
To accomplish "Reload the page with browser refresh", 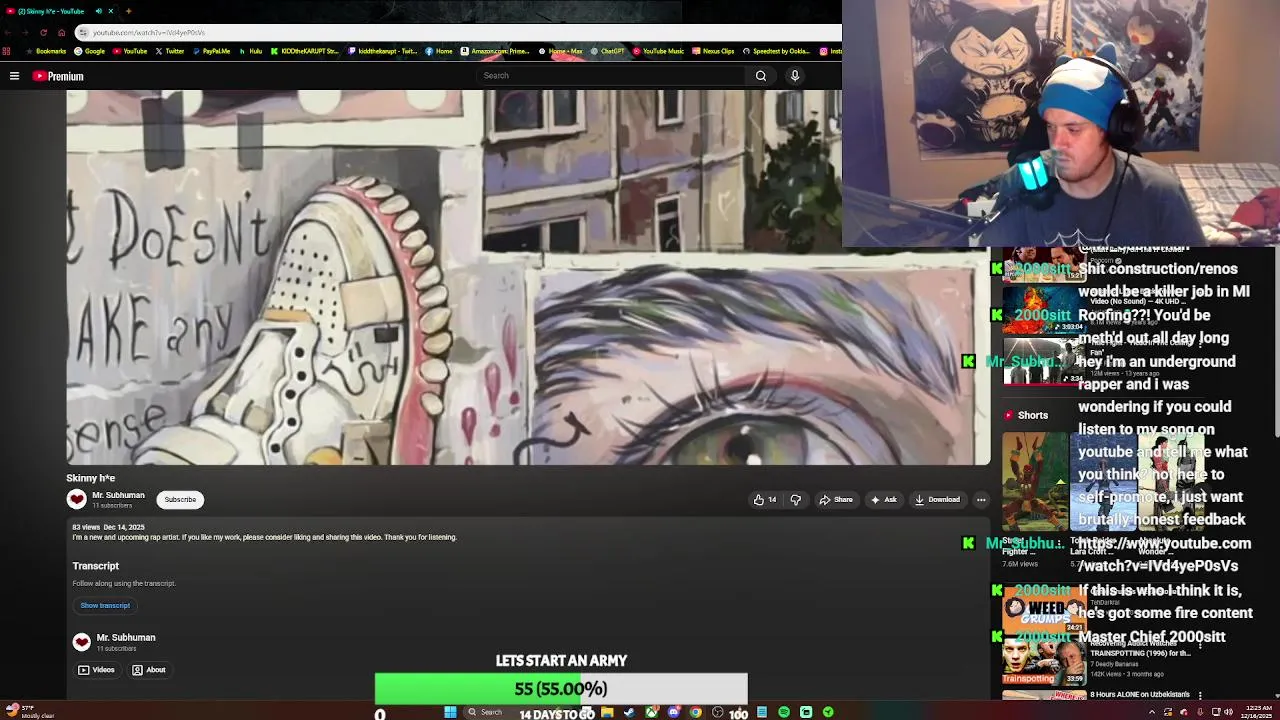I will [43, 32].
